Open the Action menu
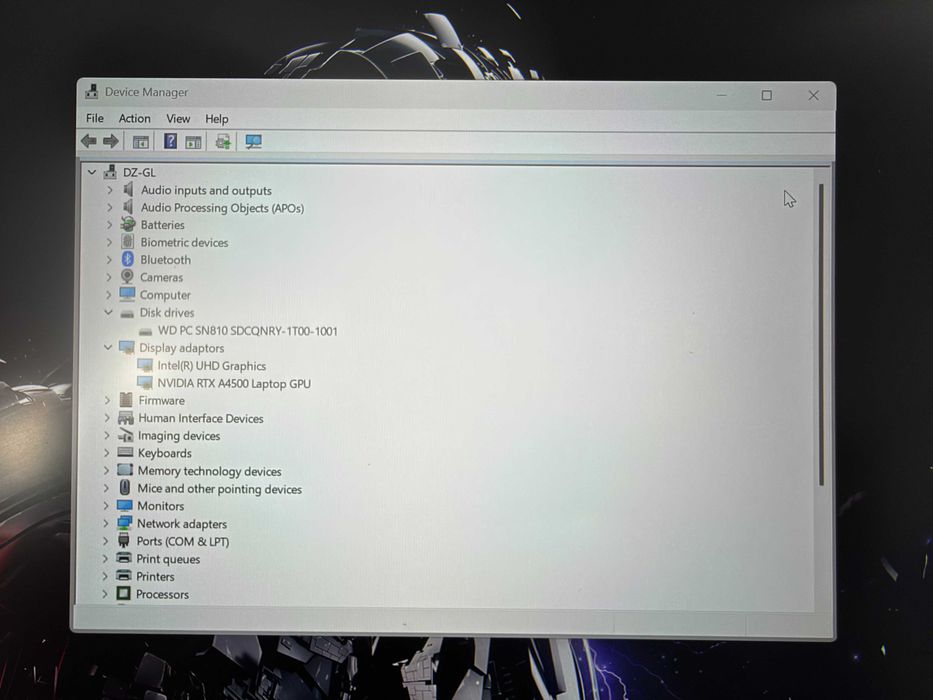Viewport: 933px width, 700px height. pyautogui.click(x=134, y=118)
